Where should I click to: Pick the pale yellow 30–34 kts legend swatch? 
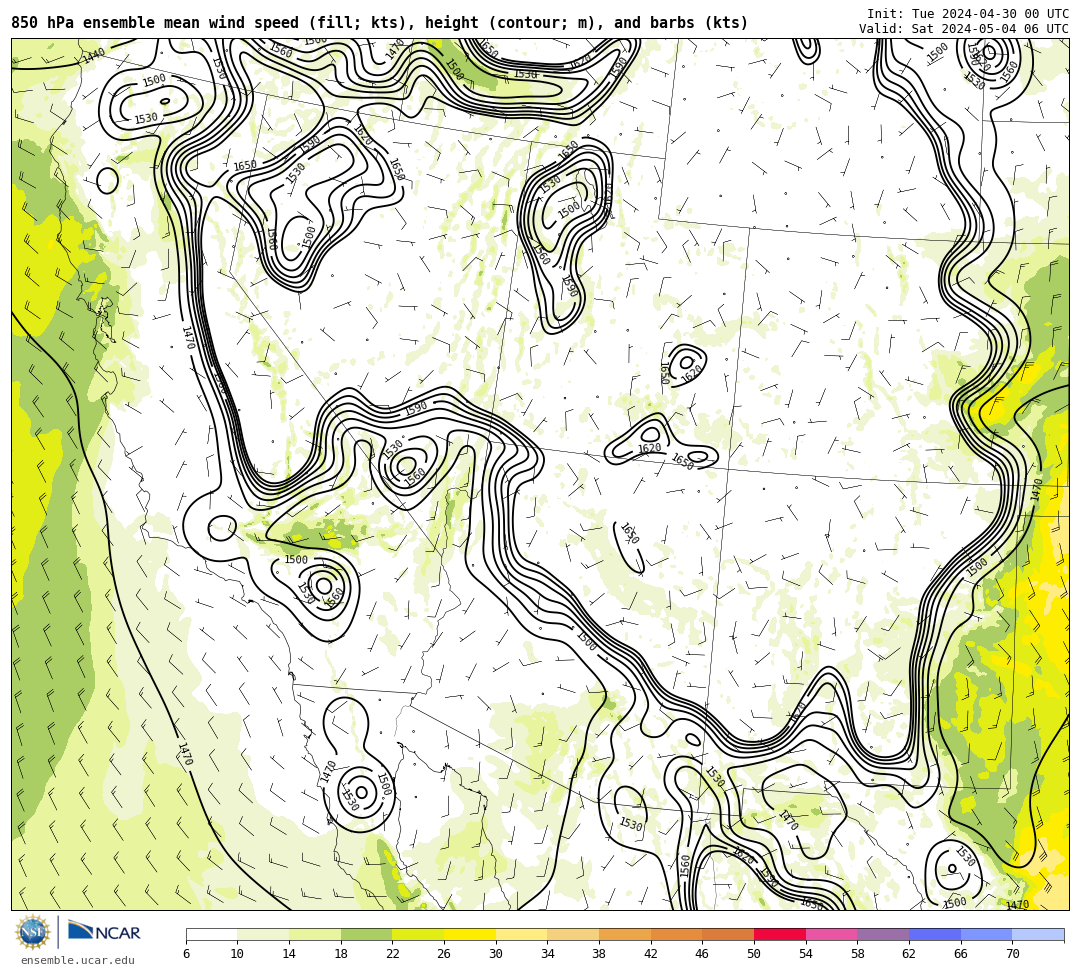[x=521, y=934]
